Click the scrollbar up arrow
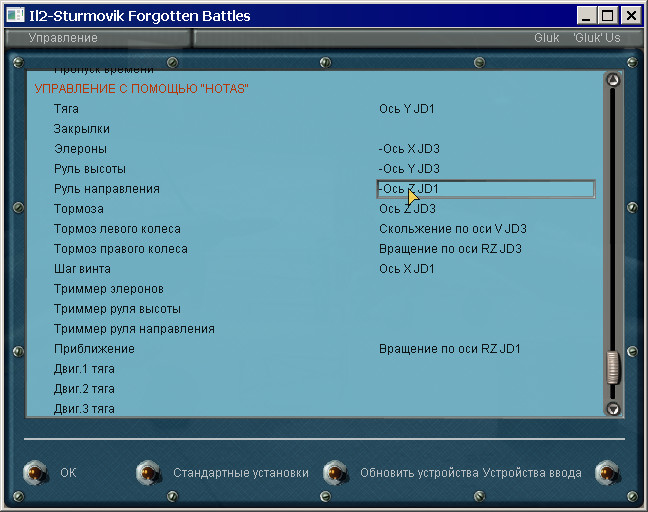Image resolution: width=648 pixels, height=512 pixels. [x=613, y=80]
